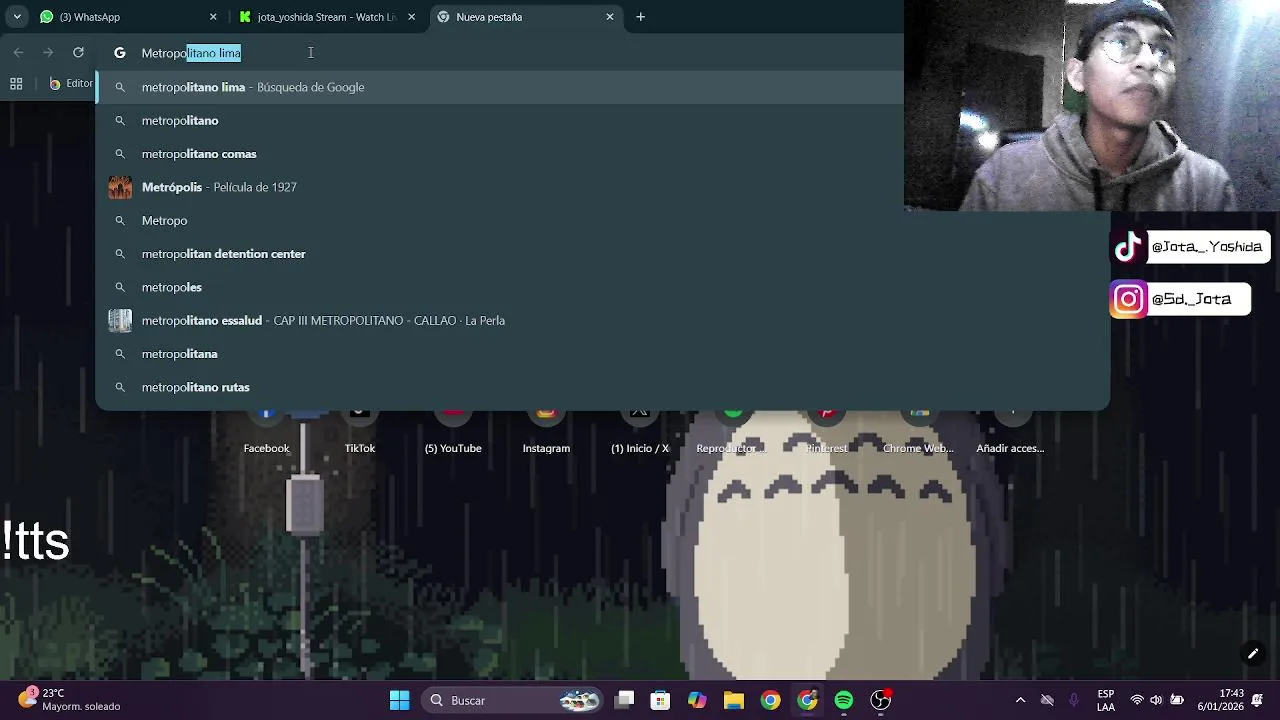The image size is (1280, 720).
Task: Select suggestion metropolitano lima
Action: (x=502, y=87)
